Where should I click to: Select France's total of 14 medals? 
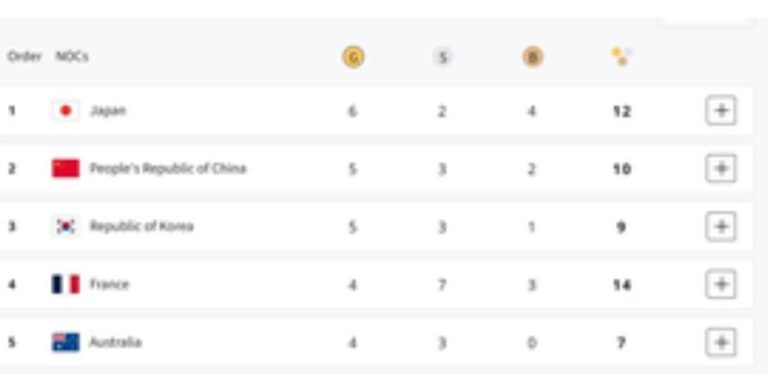tap(622, 285)
